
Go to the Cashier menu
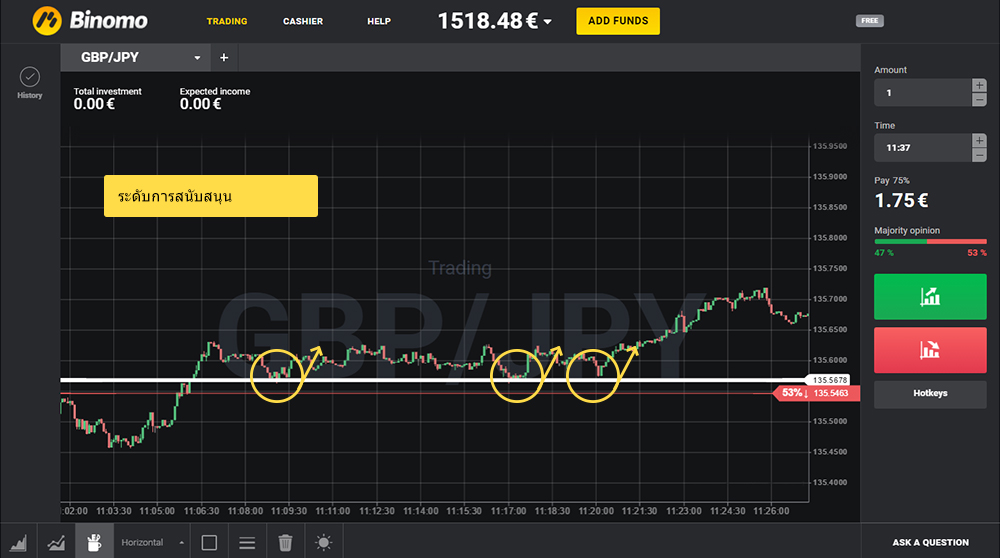tap(302, 21)
